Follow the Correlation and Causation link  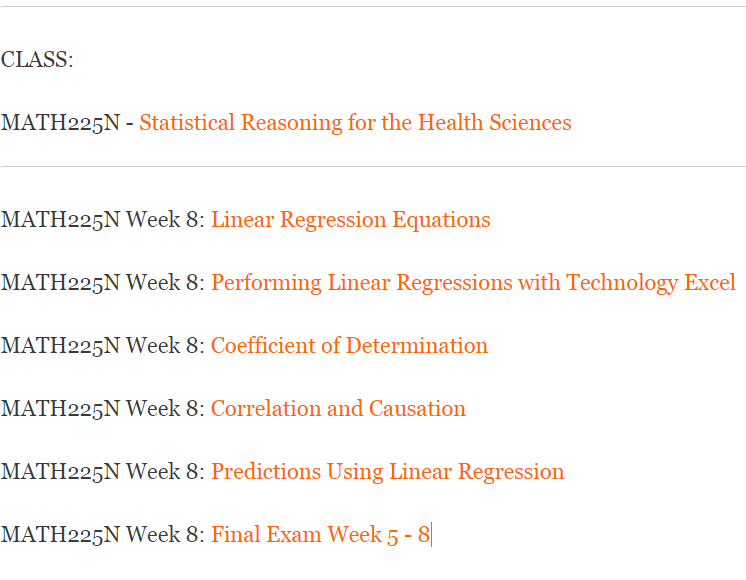click(338, 409)
